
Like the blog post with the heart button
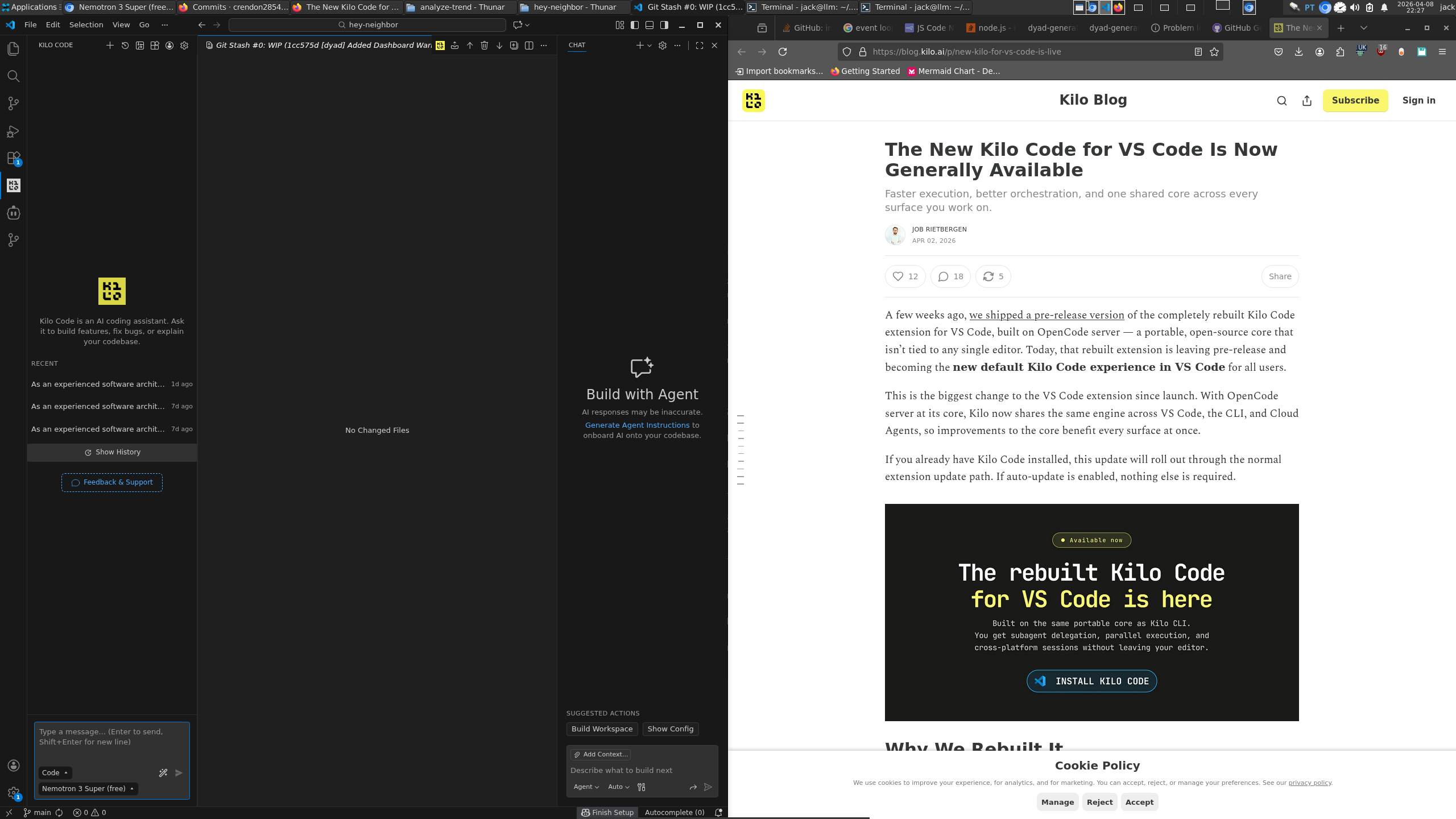pos(905,276)
